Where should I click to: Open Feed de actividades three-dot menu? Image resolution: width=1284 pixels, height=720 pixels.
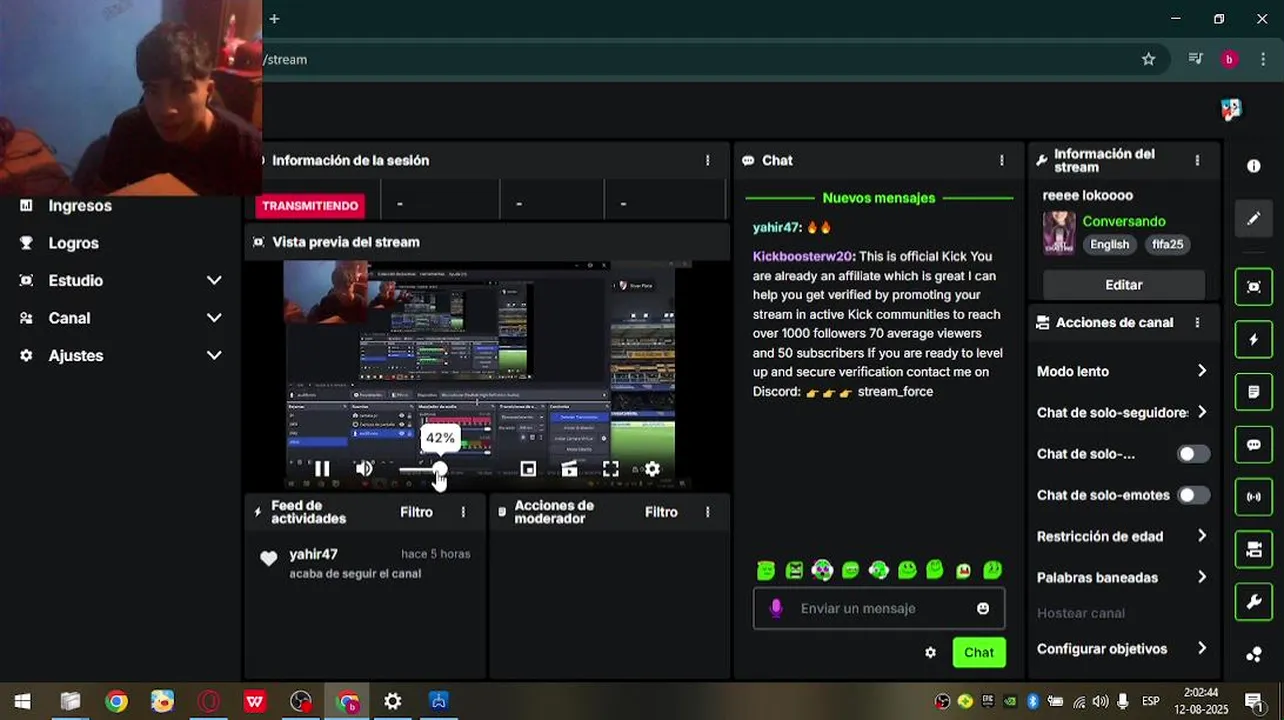462,512
